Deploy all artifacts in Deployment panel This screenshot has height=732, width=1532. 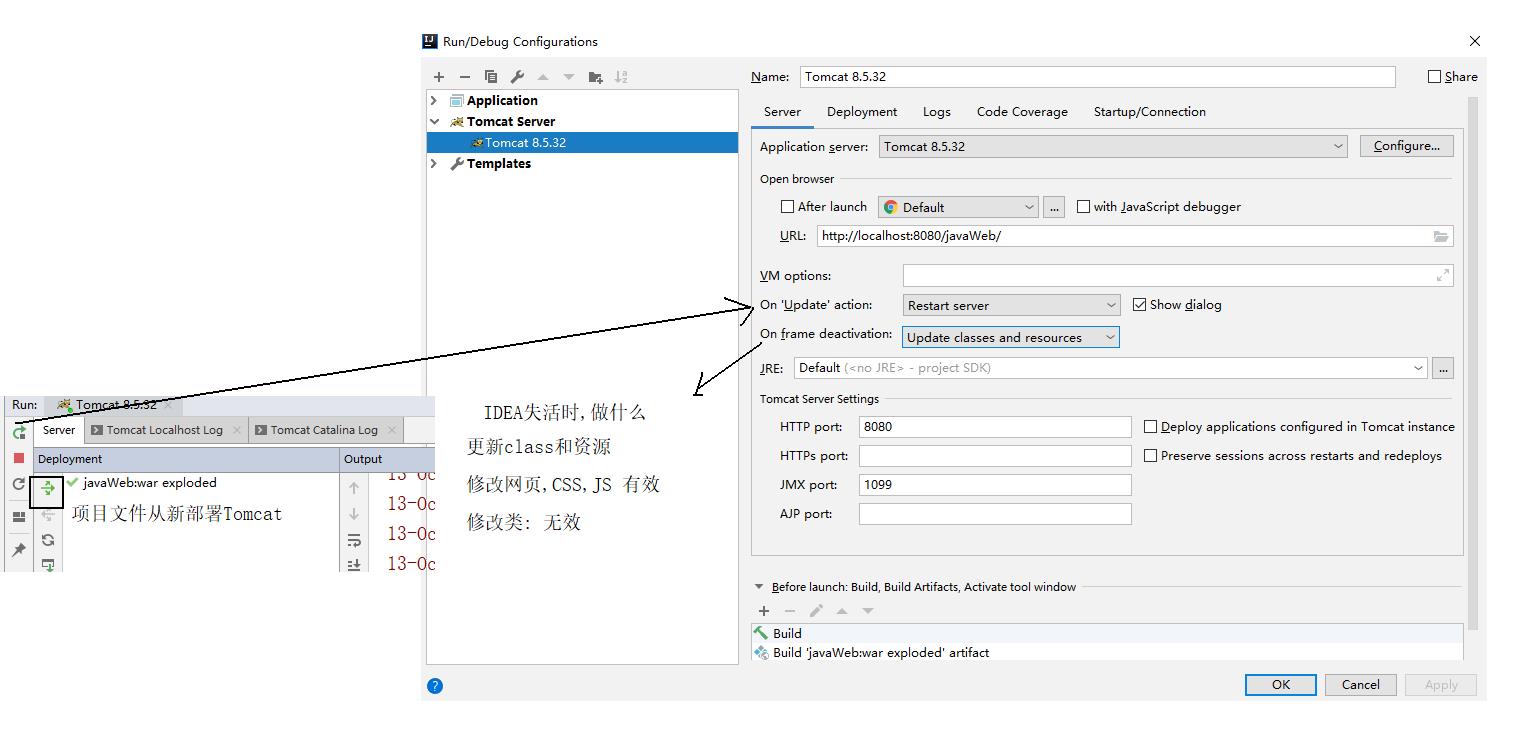pos(47,489)
